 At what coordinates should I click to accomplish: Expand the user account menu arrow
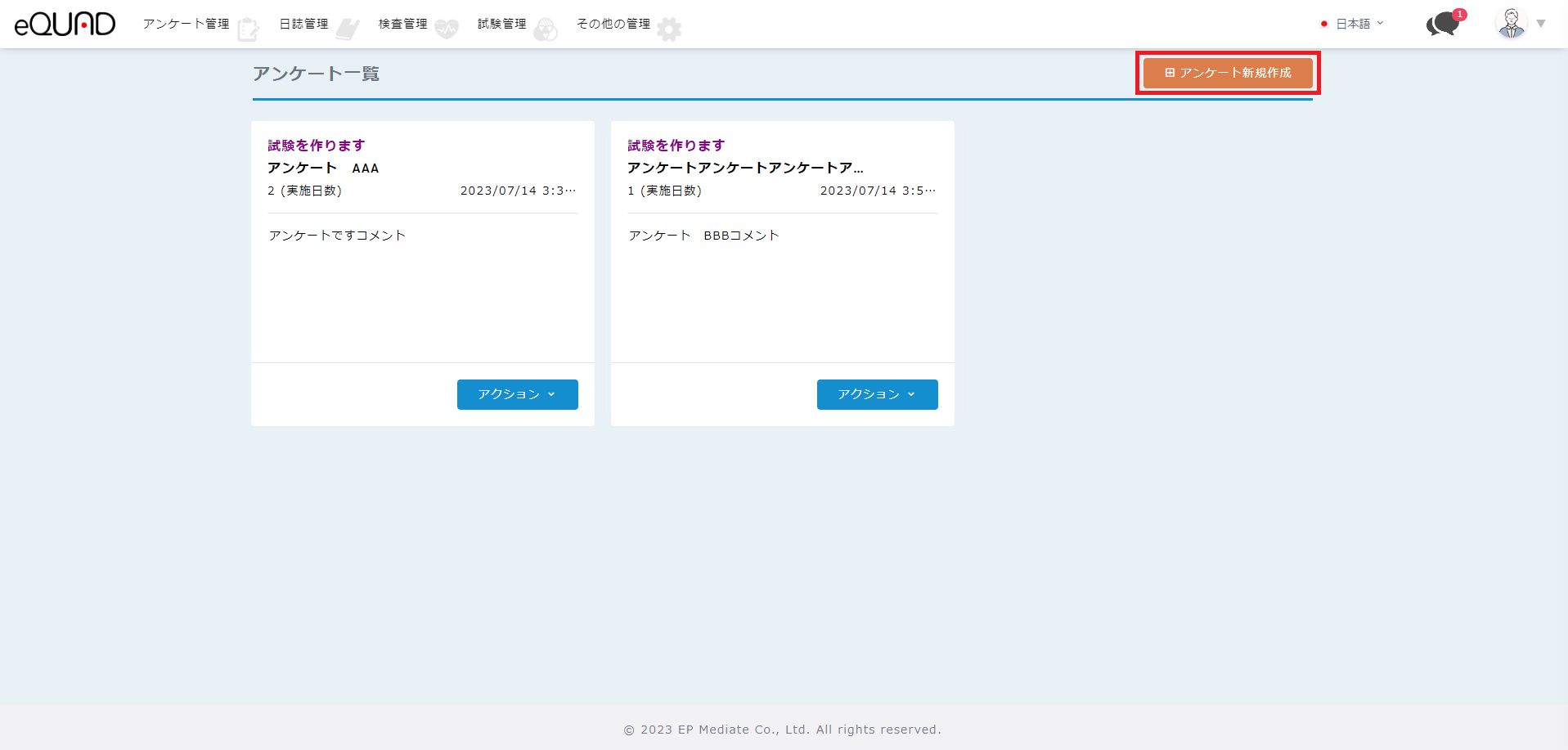click(x=1541, y=24)
